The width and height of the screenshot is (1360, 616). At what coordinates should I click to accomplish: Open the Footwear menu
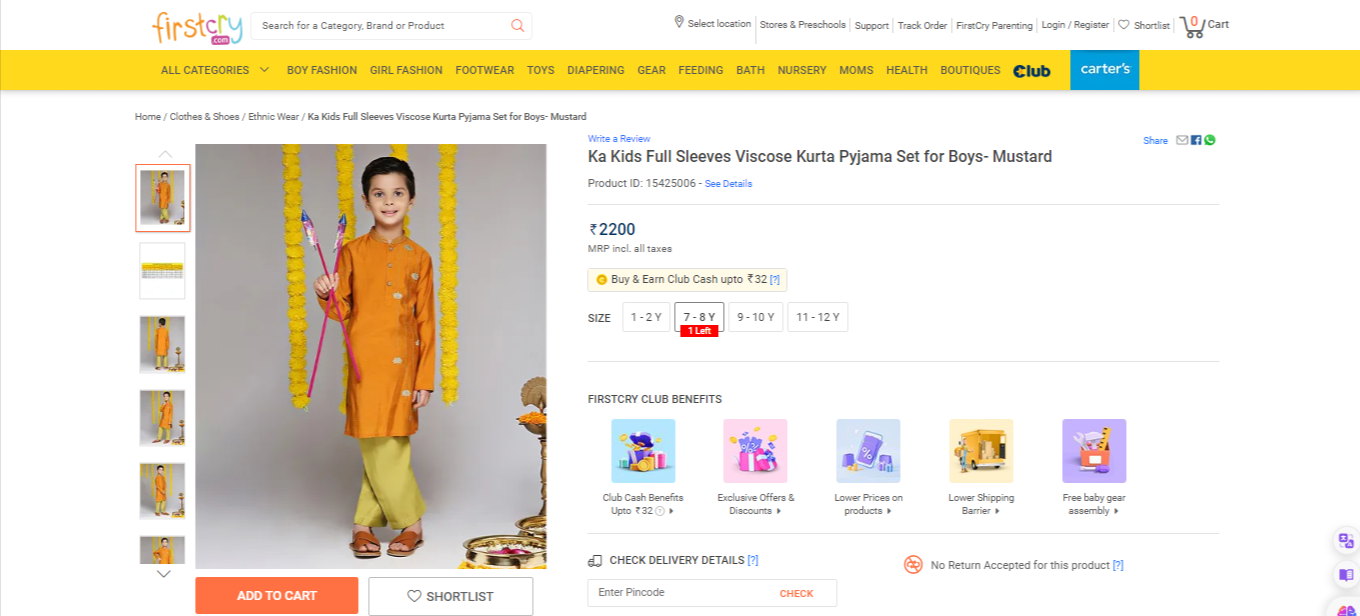click(x=485, y=70)
